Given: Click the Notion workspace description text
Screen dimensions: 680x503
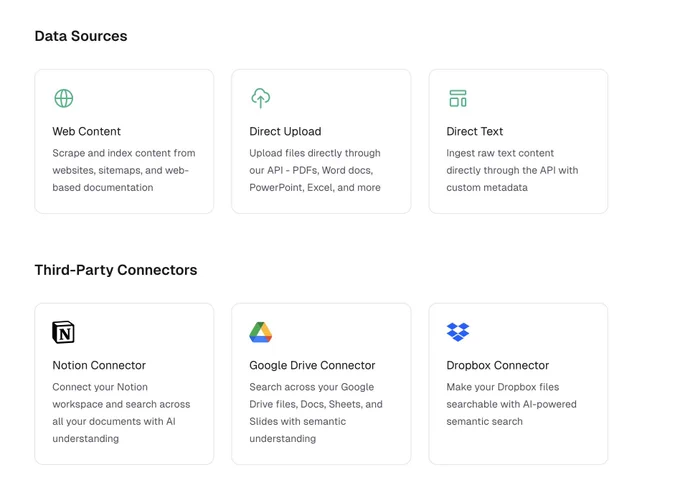Looking at the screenshot, I should pos(121,413).
